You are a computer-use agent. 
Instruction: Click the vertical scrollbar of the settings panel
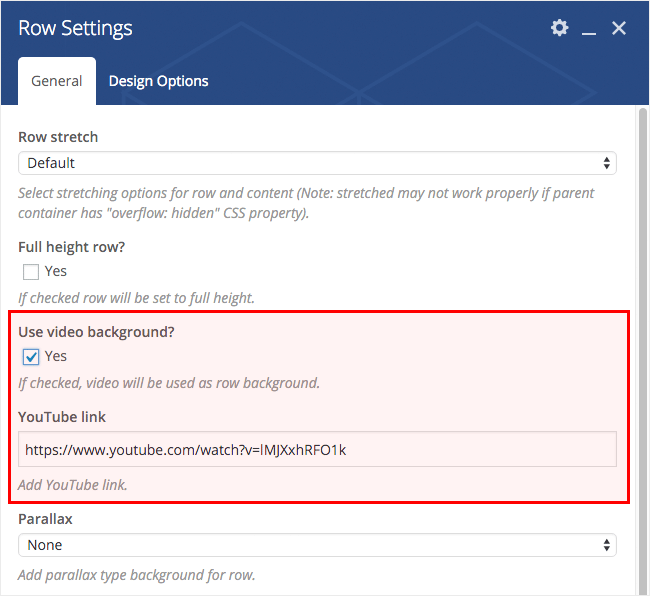point(642,300)
